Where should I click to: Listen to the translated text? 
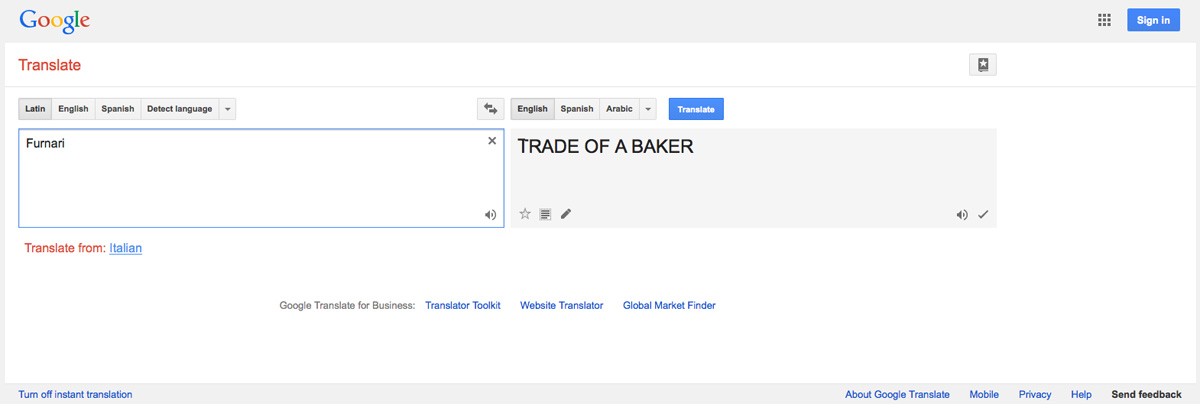point(962,215)
